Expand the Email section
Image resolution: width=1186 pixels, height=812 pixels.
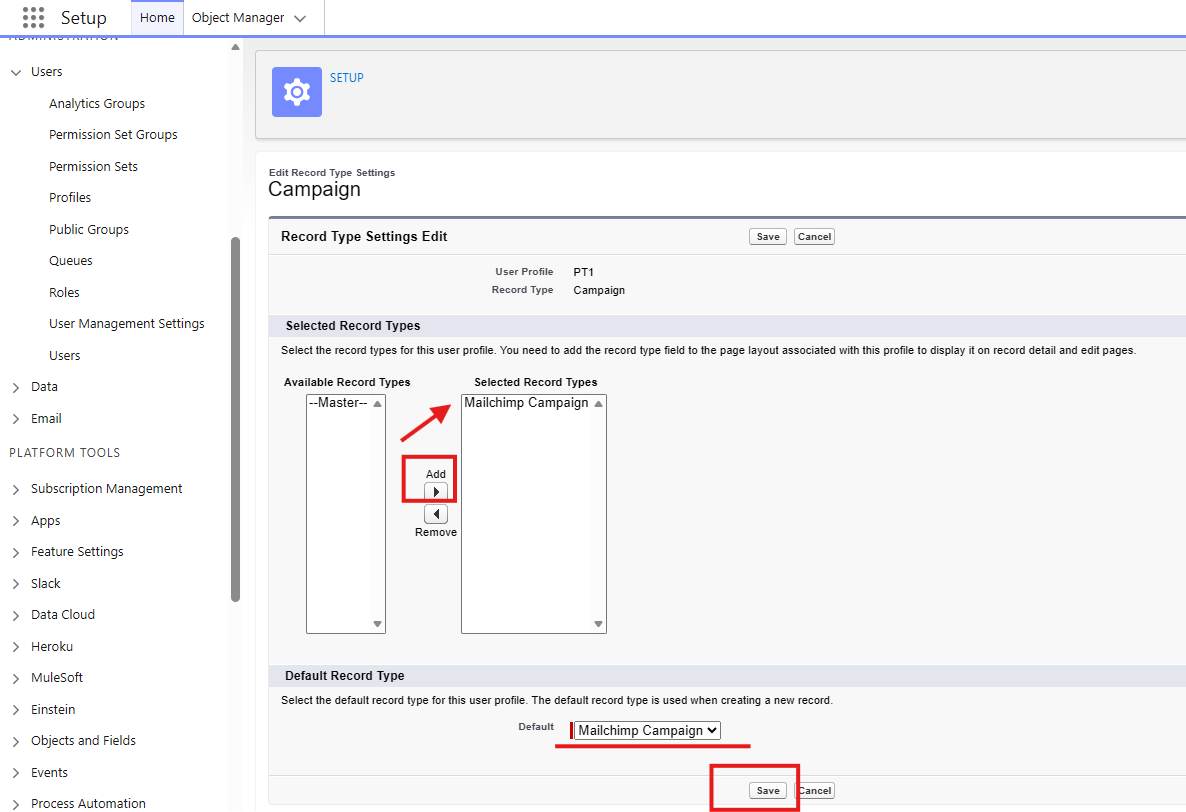click(16, 419)
